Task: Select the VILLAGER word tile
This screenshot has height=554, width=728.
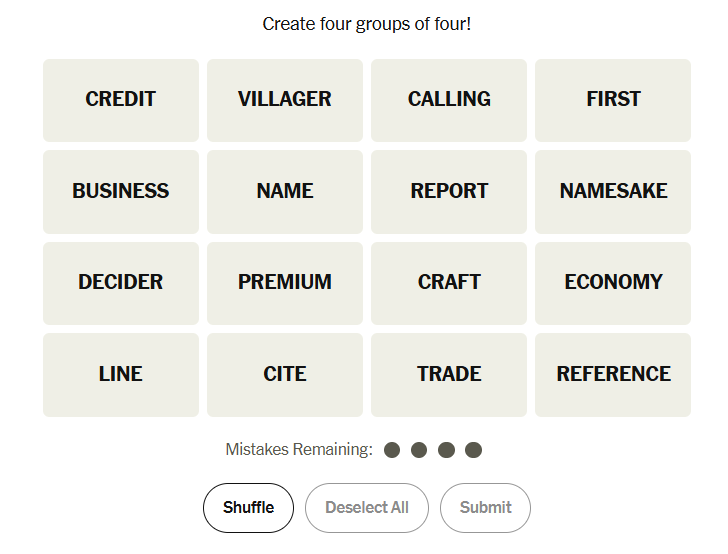Action: click(x=285, y=100)
